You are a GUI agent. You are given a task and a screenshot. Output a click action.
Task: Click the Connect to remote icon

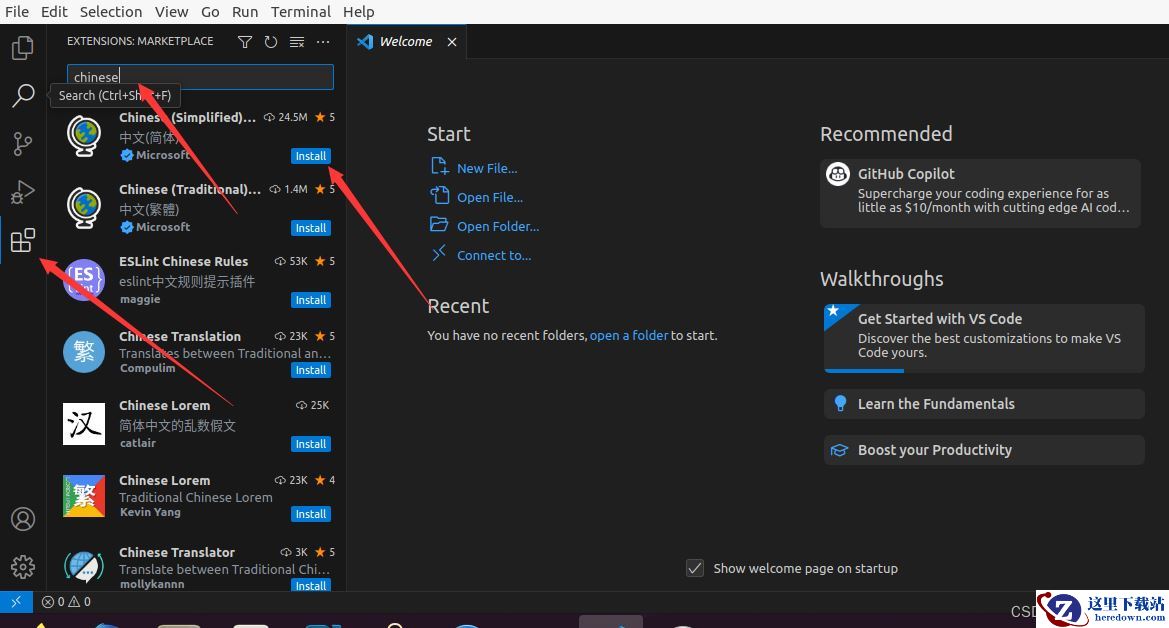tap(439, 254)
